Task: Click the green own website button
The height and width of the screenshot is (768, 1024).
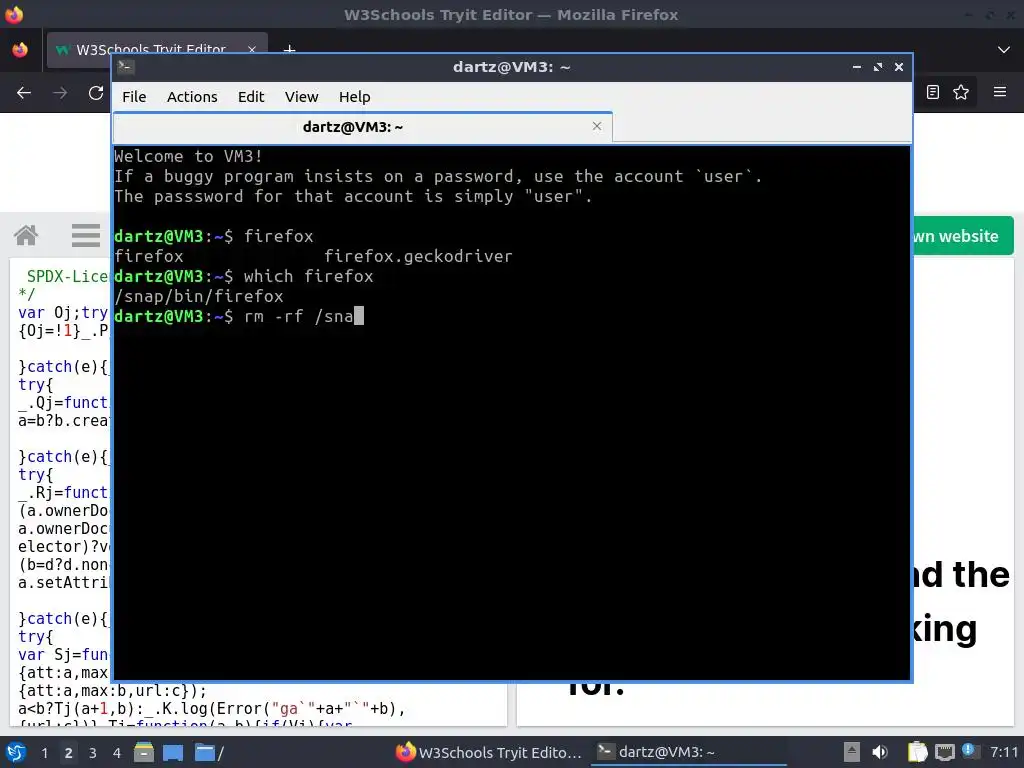Action: (963, 236)
